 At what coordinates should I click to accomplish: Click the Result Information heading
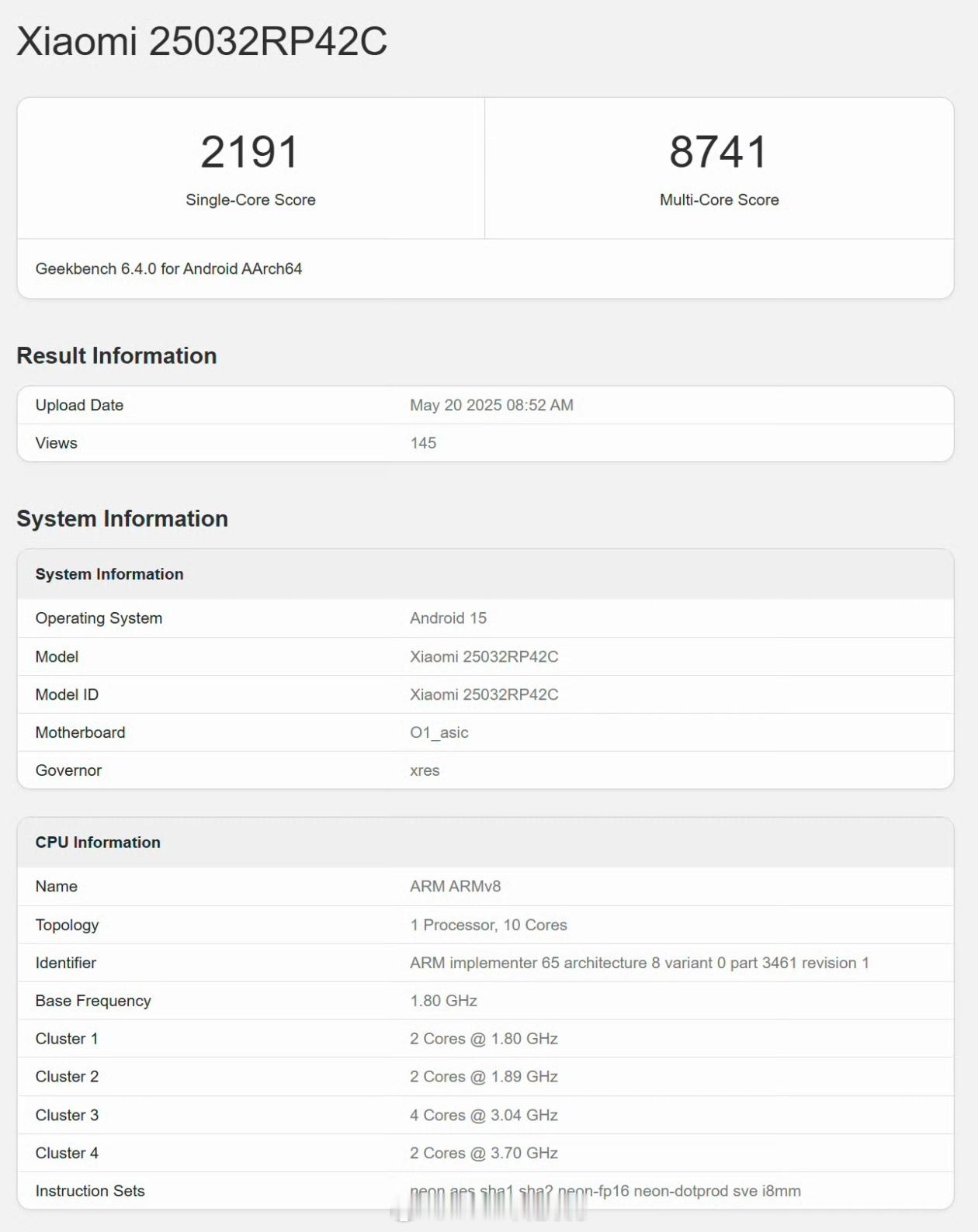point(116,355)
